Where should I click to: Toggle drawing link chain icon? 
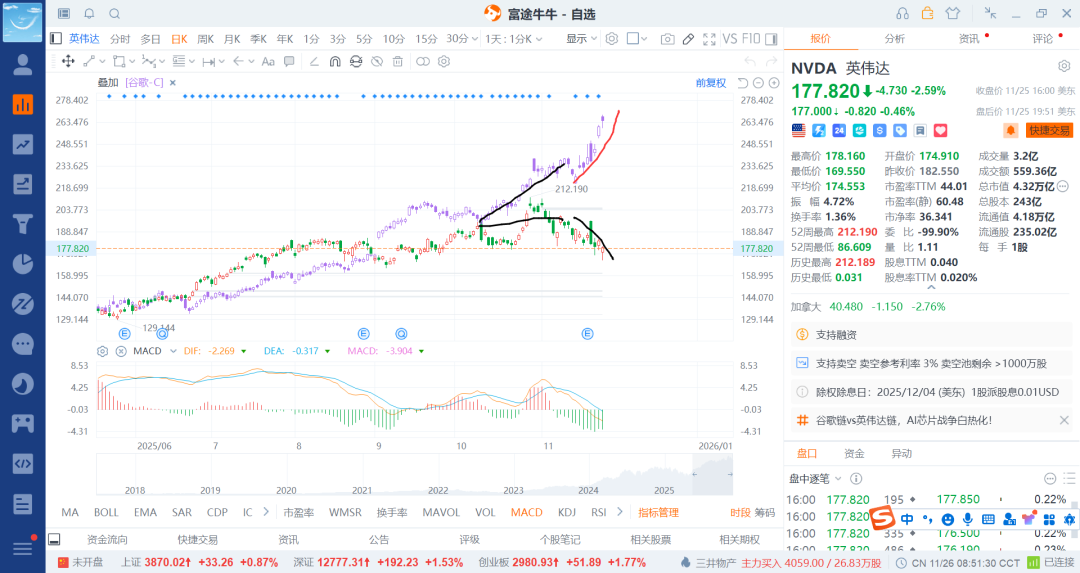tap(423, 61)
